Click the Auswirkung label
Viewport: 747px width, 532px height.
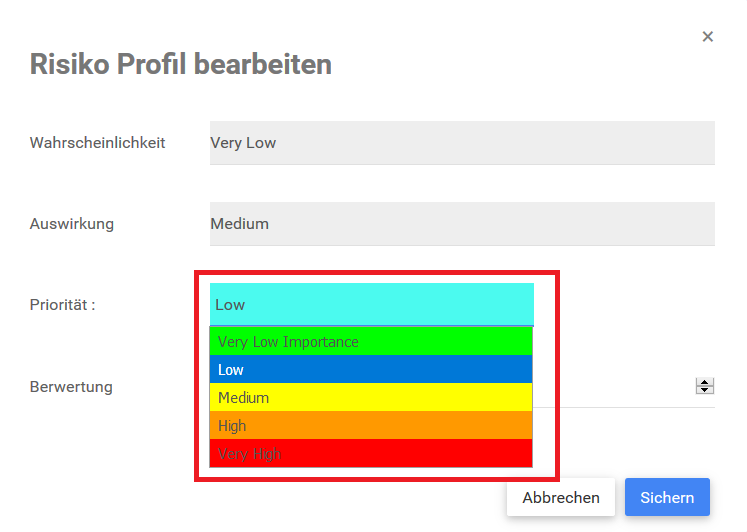72,224
